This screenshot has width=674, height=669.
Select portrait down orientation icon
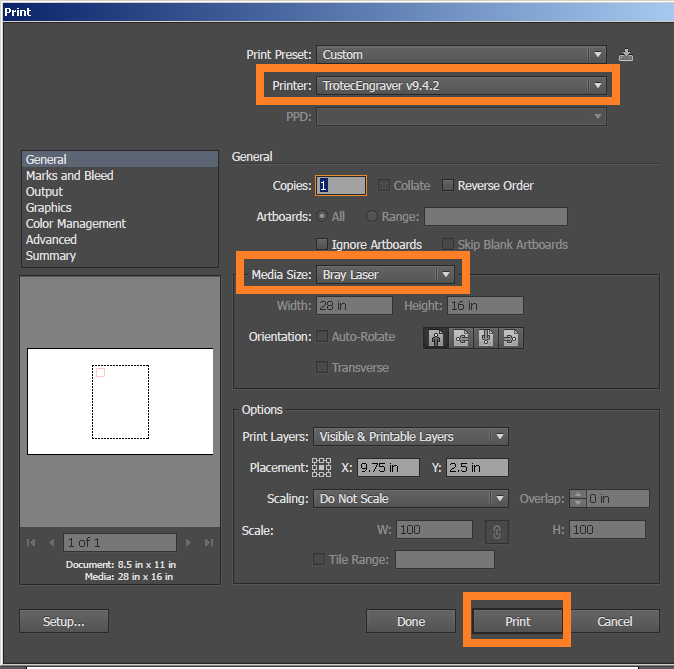click(x=486, y=338)
